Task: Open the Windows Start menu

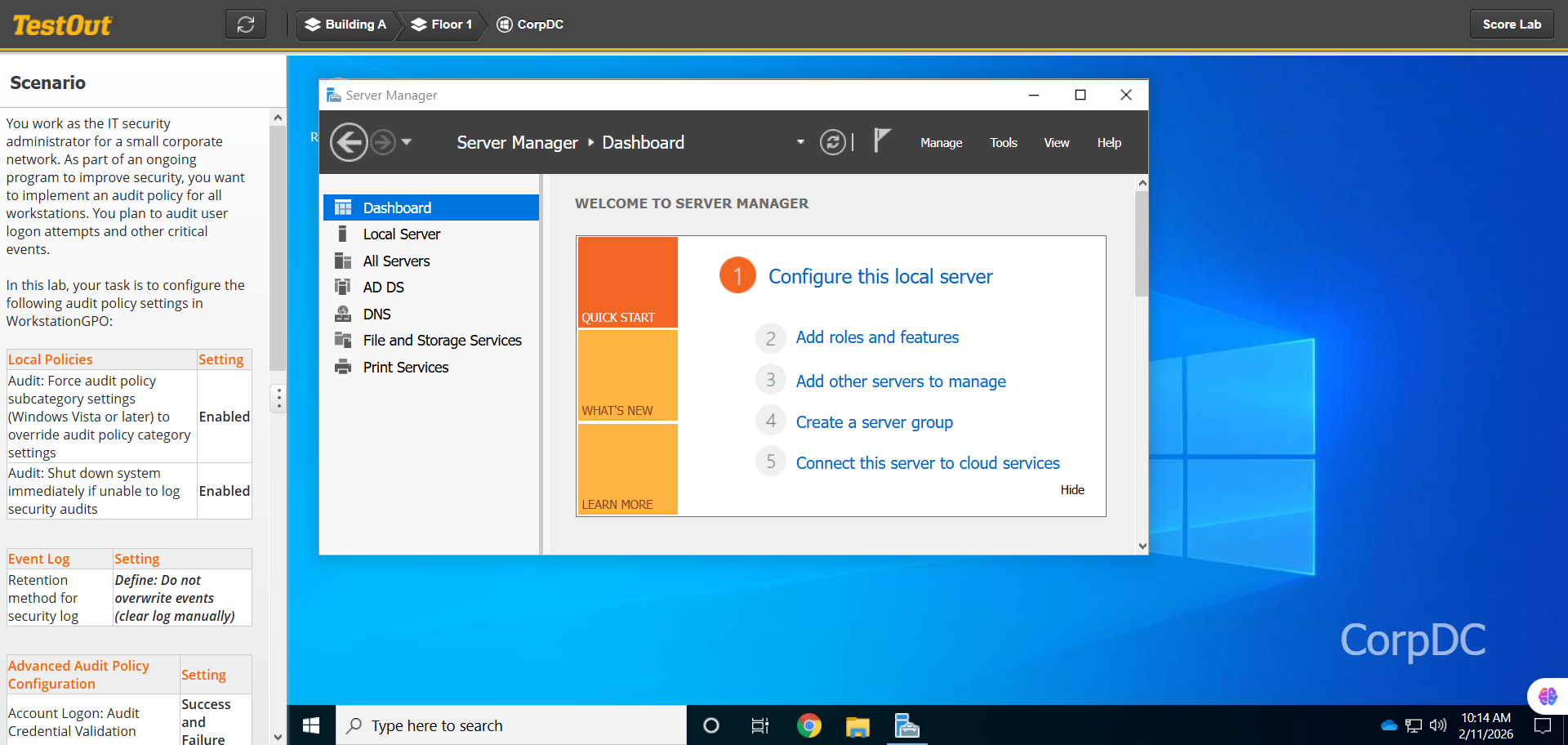Action: (x=311, y=725)
